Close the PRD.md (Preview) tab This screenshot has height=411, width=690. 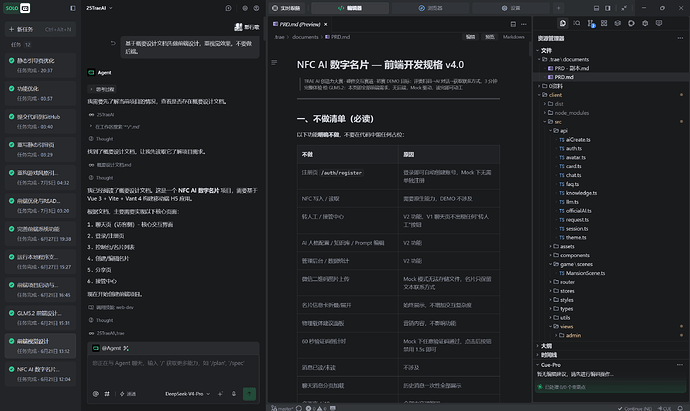click(326, 24)
